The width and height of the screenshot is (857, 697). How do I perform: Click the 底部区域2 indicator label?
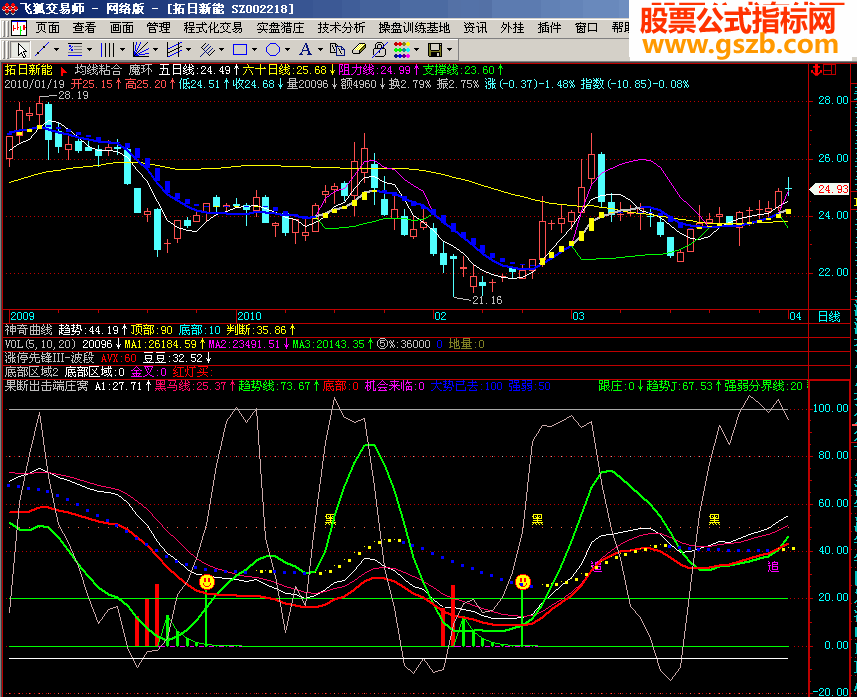point(31,372)
